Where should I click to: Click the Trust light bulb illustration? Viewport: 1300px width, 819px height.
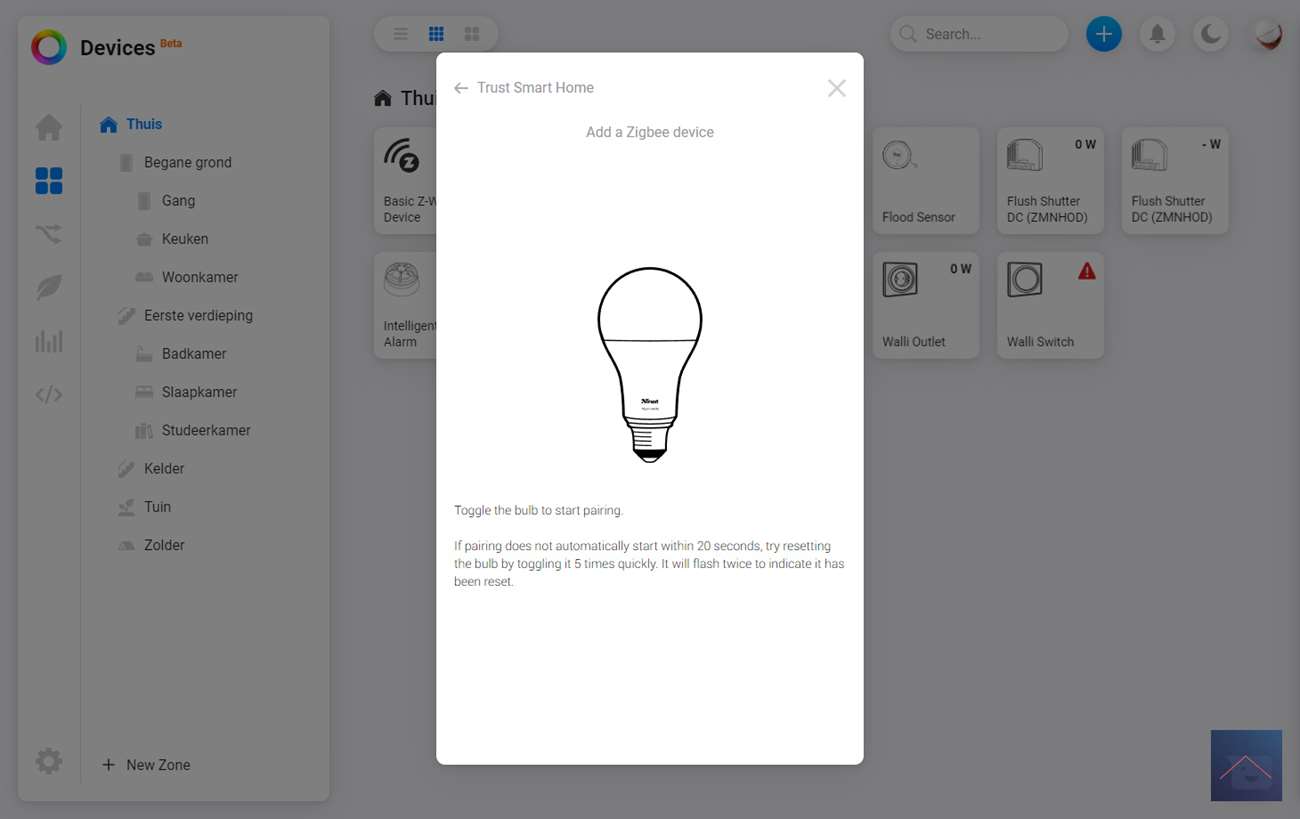(x=650, y=364)
